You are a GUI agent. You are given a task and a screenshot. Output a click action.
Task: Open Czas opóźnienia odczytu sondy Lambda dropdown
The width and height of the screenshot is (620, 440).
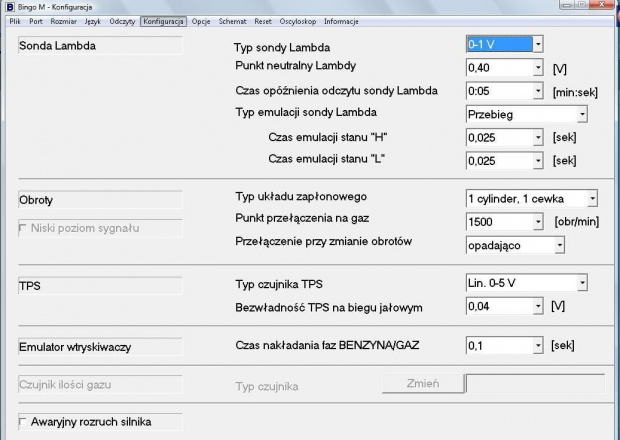tap(538, 91)
